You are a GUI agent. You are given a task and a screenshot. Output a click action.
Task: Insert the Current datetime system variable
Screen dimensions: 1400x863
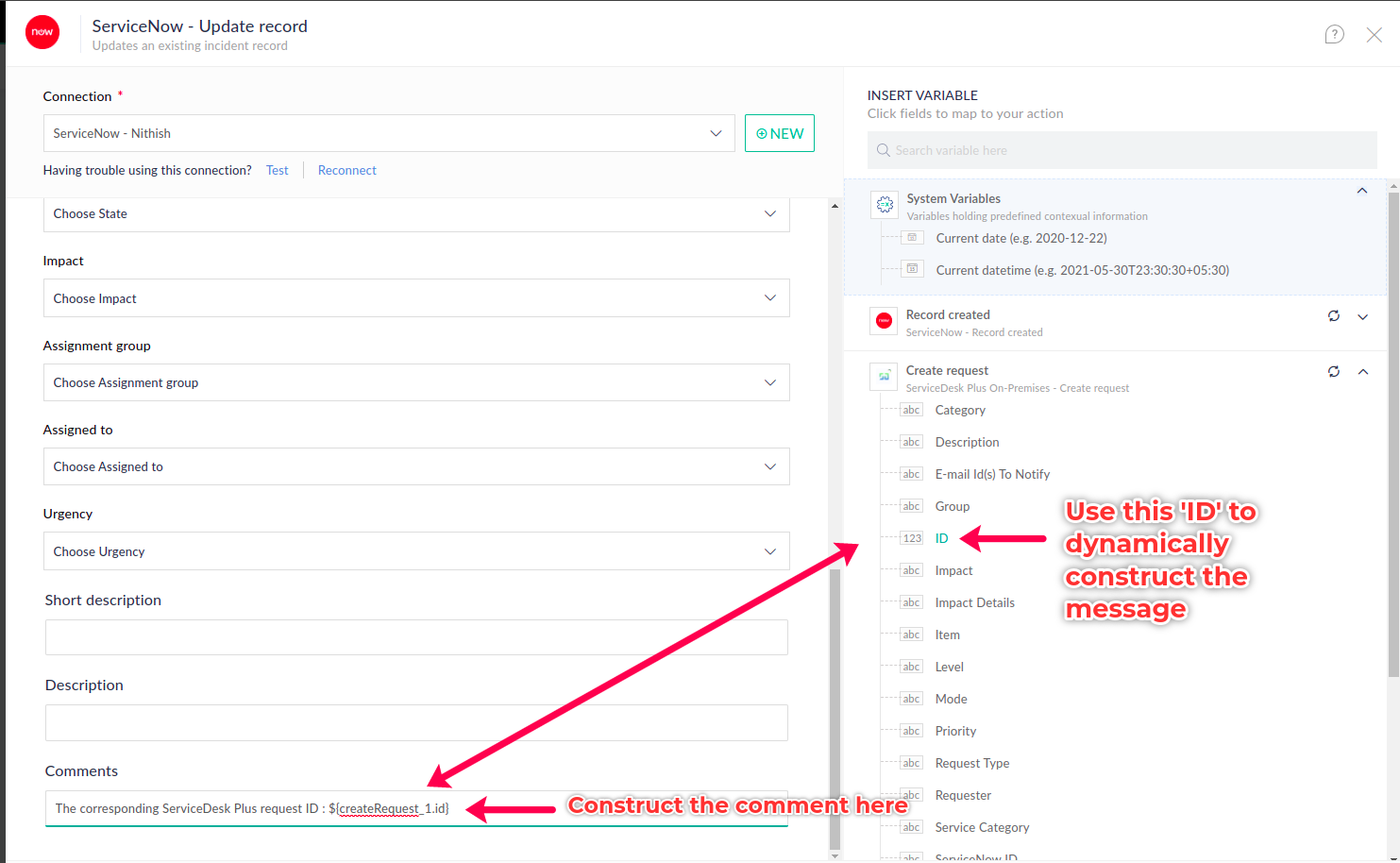click(1083, 270)
